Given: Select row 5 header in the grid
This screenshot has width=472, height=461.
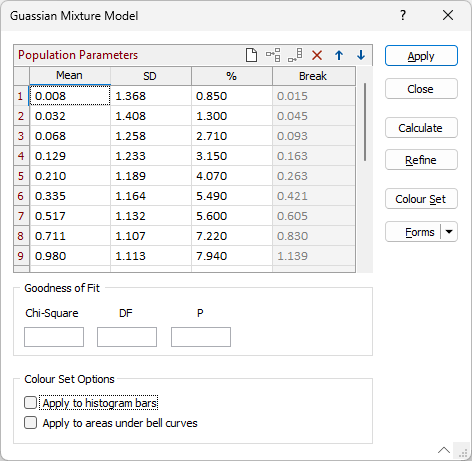Looking at the screenshot, I should [x=21, y=176].
